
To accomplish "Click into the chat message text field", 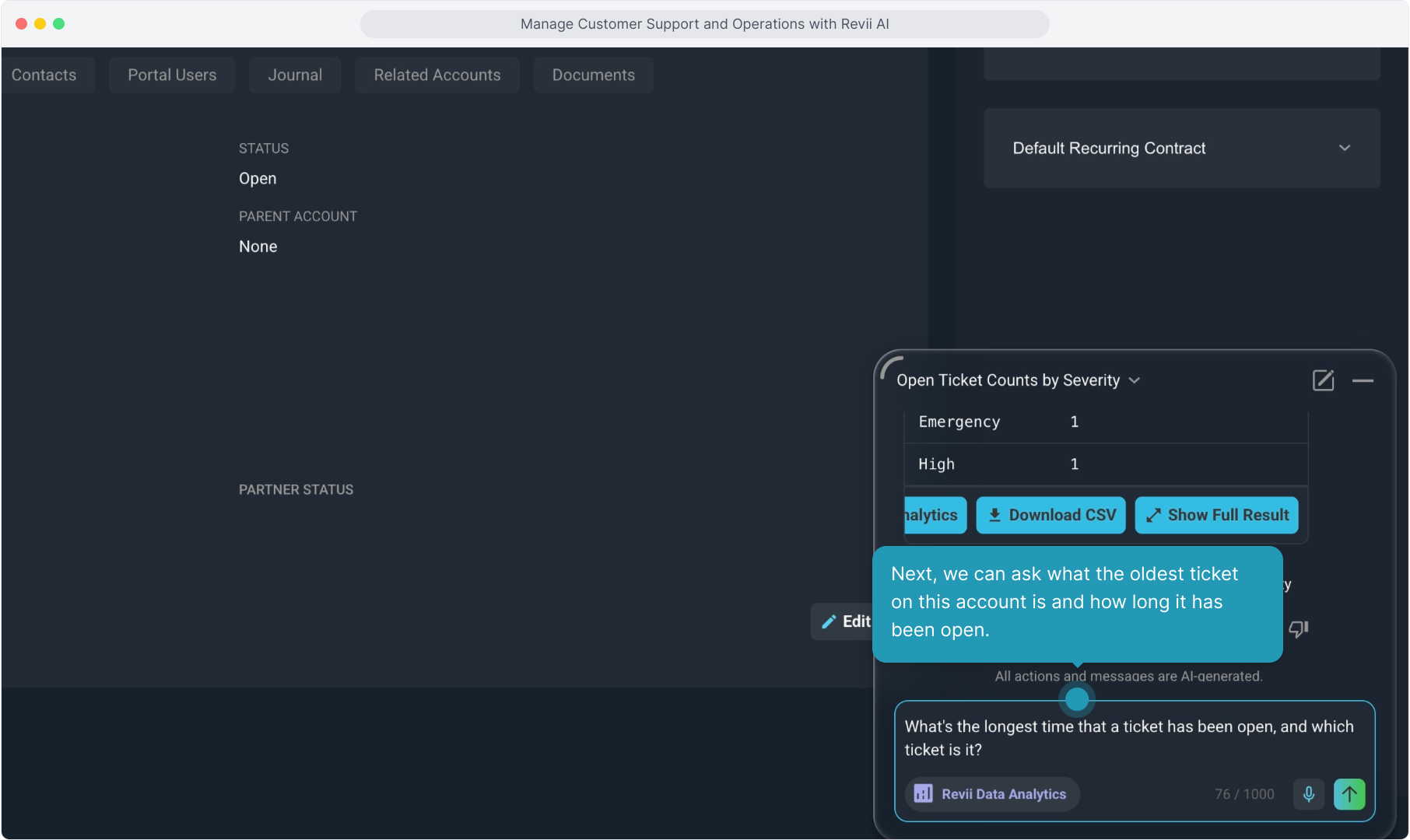I will (1128, 738).
